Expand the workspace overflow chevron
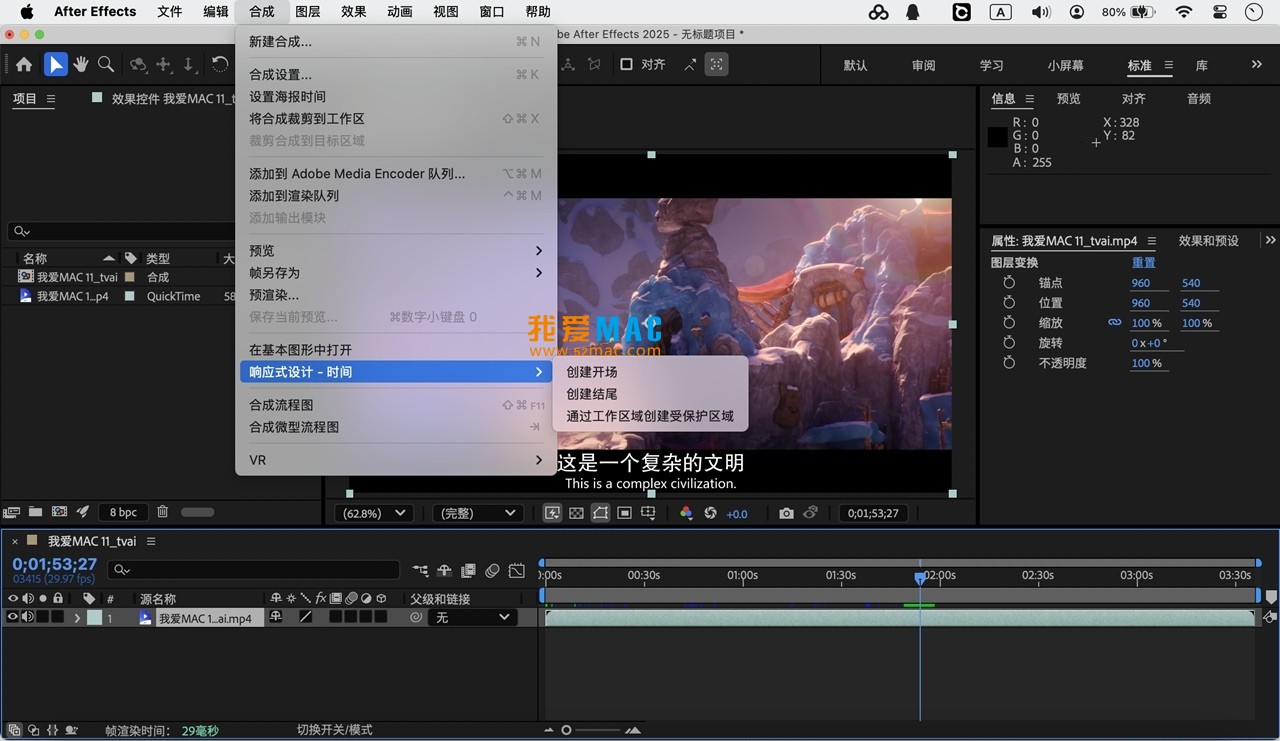1280x741 pixels. click(1257, 65)
